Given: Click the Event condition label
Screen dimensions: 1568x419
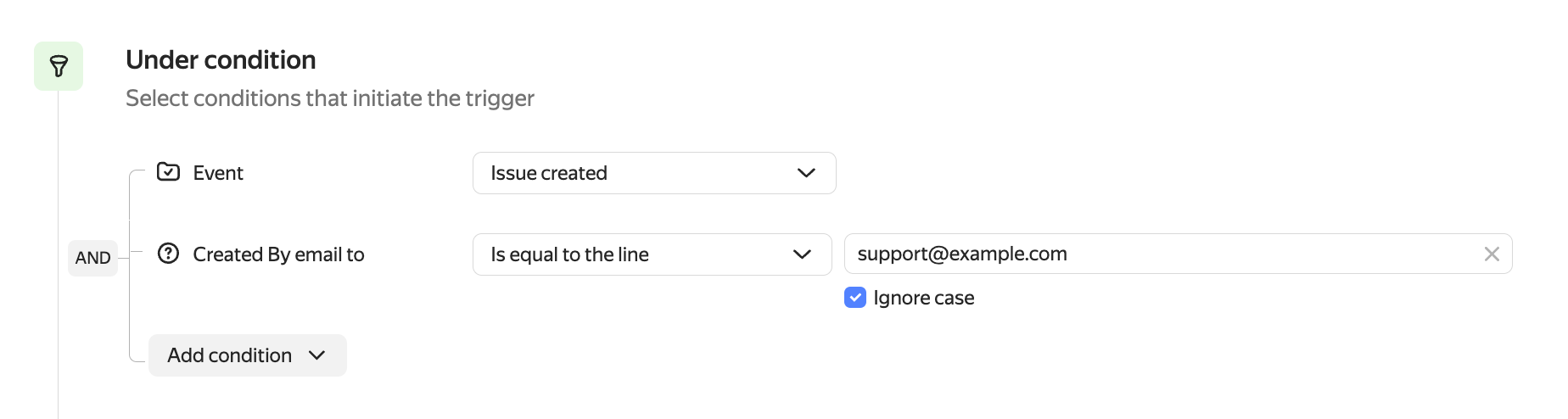Looking at the screenshot, I should [x=218, y=173].
